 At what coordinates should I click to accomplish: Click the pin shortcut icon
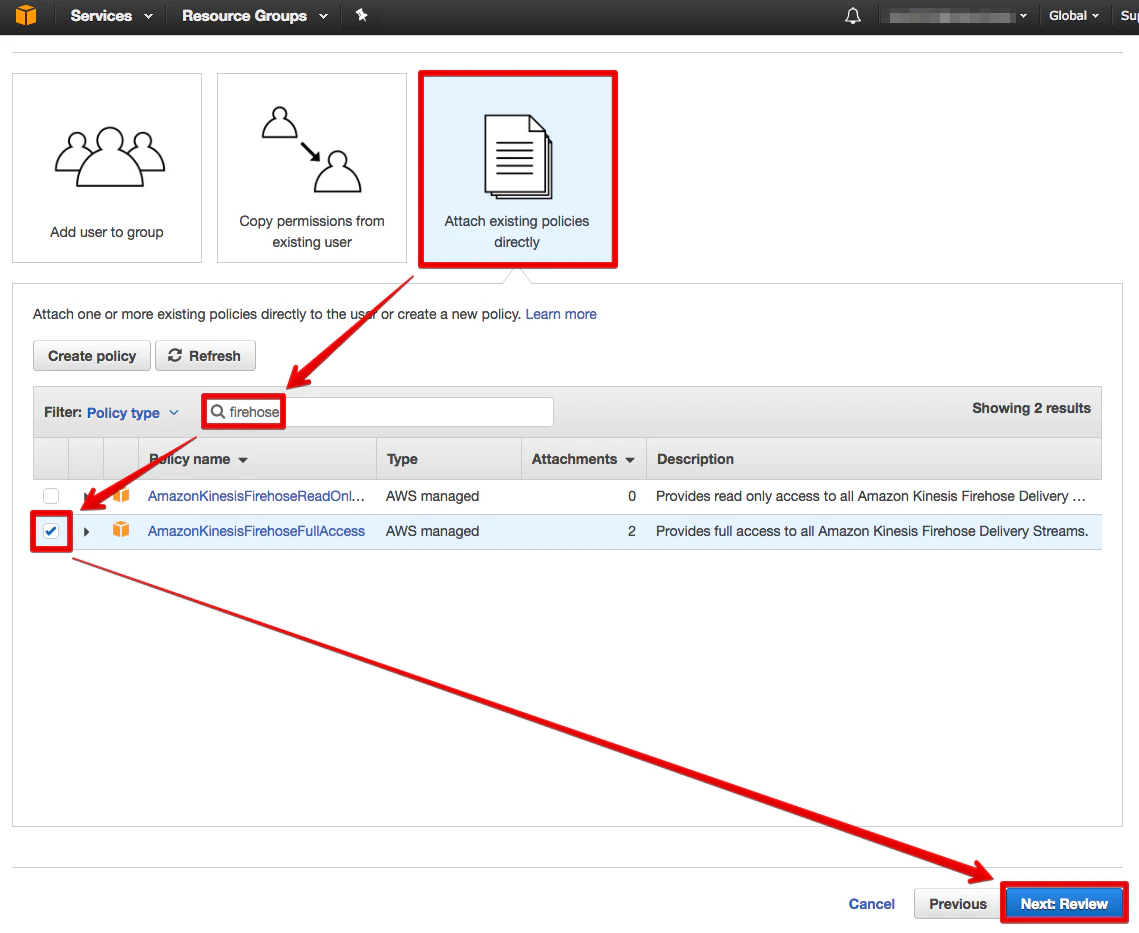(x=361, y=15)
